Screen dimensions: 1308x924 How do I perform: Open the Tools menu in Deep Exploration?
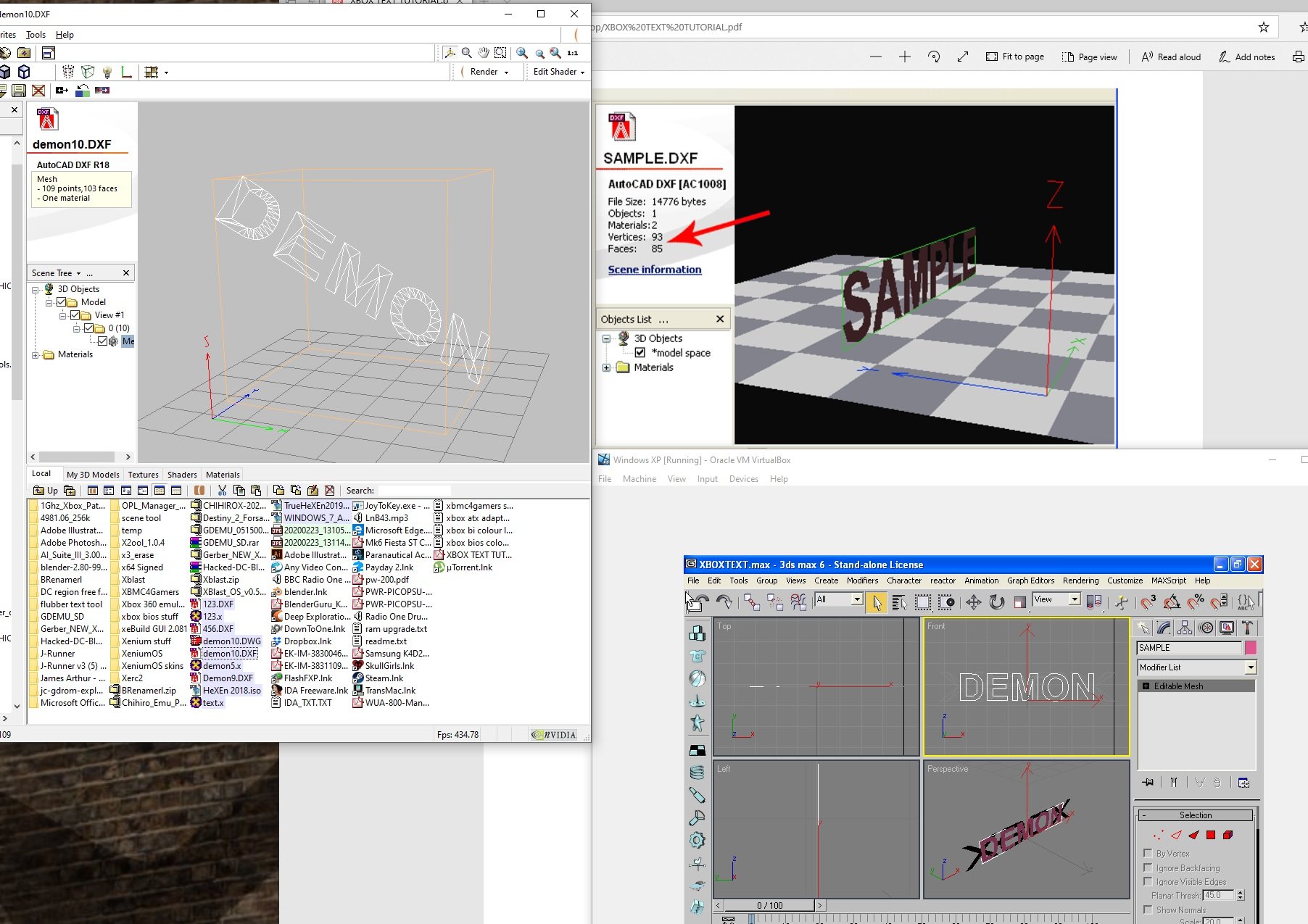pos(36,35)
